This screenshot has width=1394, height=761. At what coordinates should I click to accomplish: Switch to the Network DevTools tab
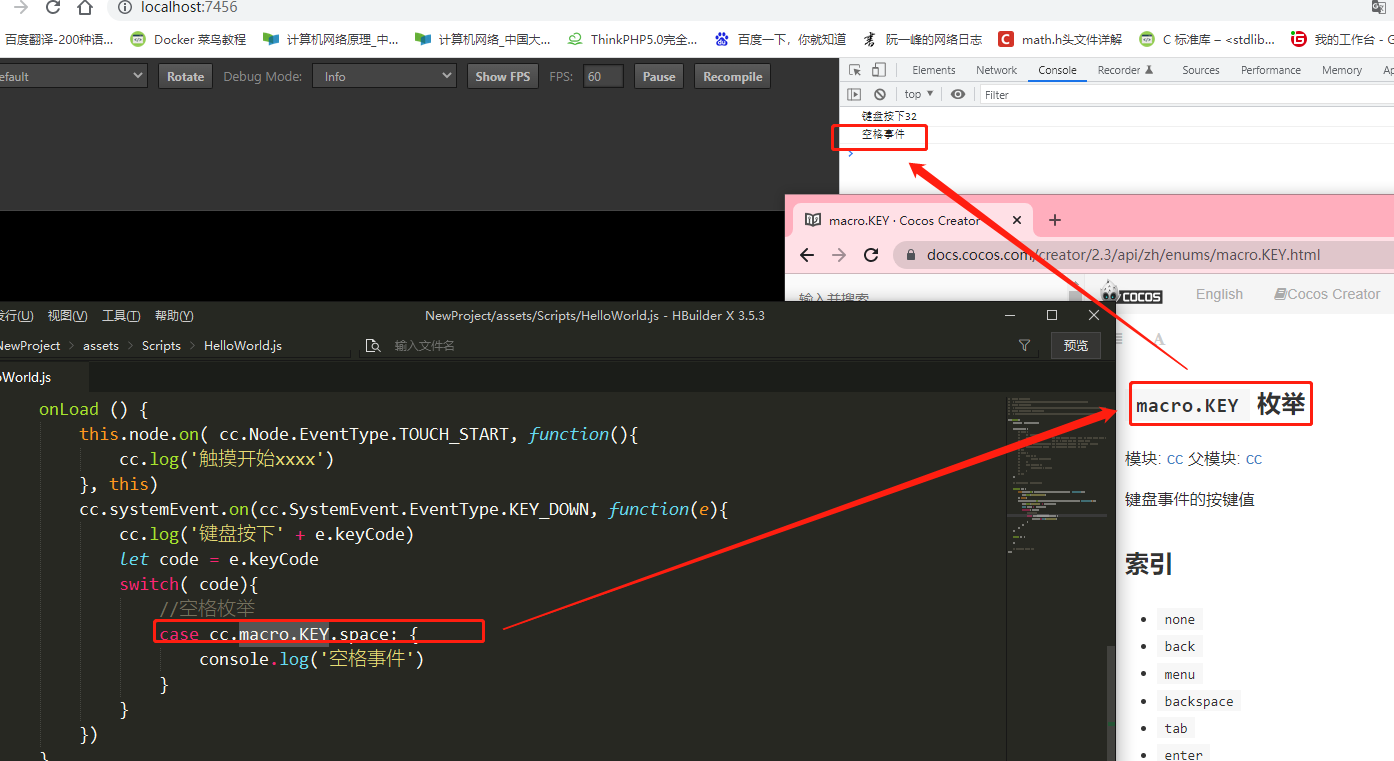coord(996,70)
